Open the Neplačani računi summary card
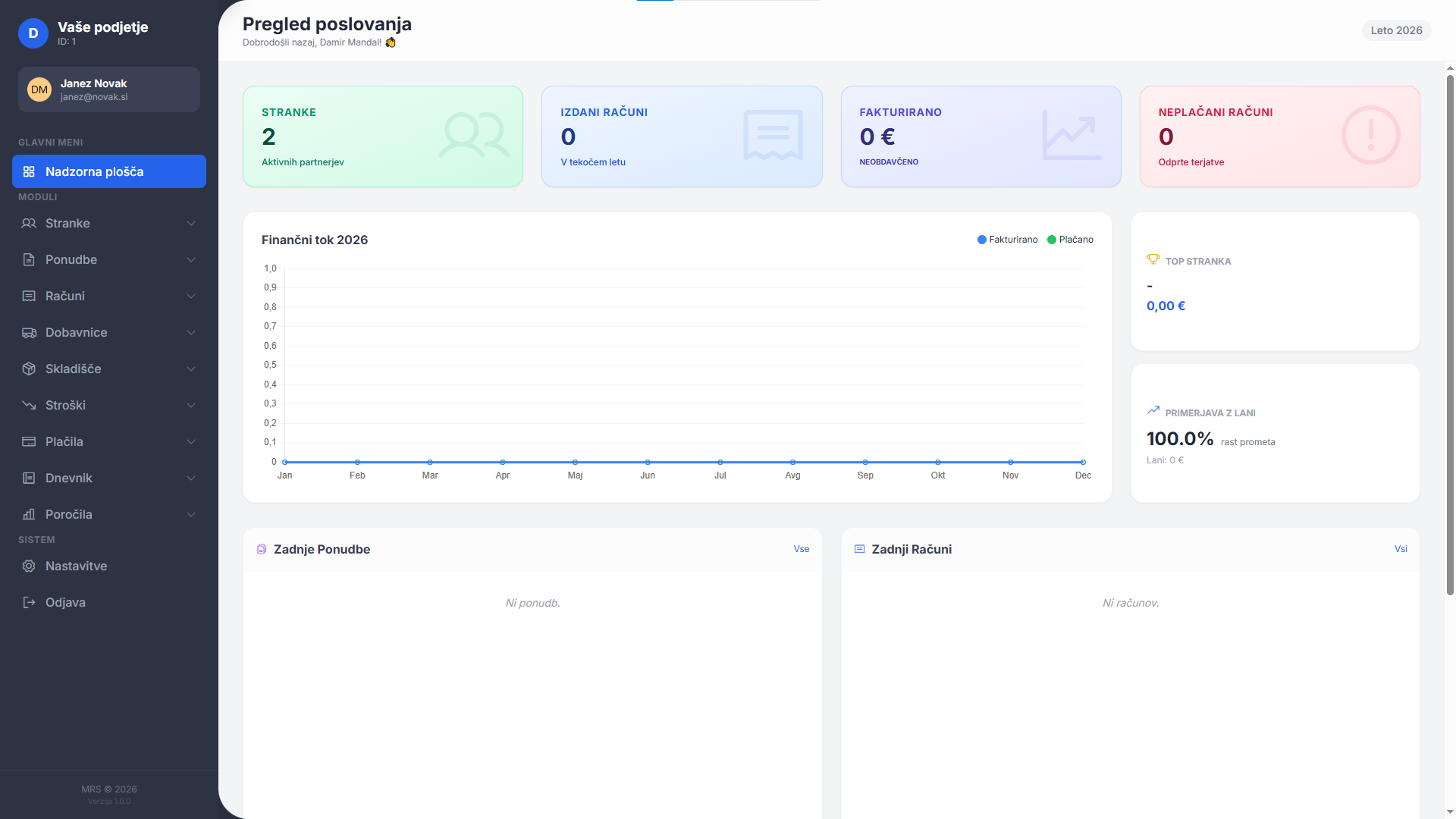The image size is (1456, 819). click(1279, 136)
